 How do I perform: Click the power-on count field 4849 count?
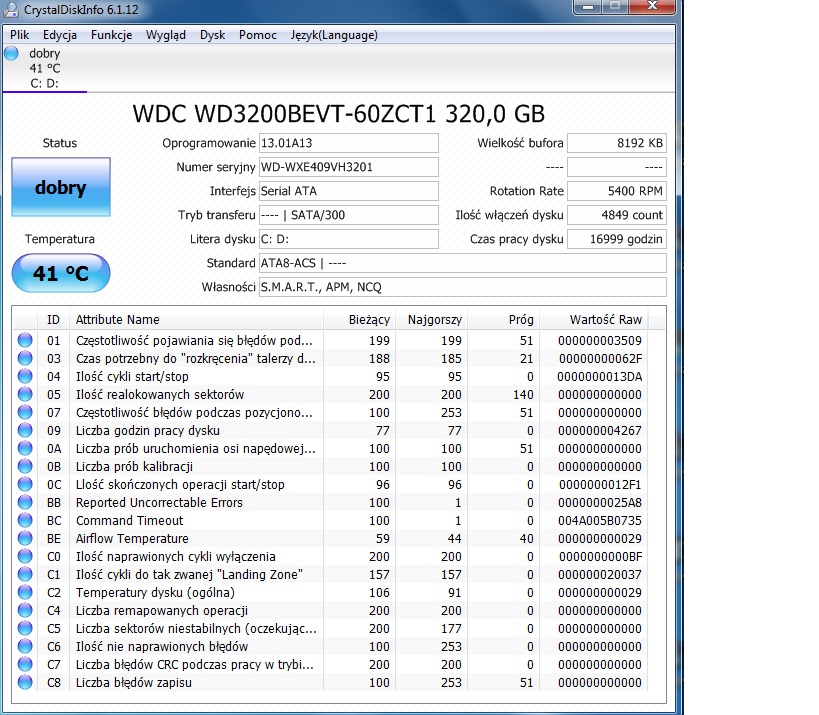click(617, 215)
